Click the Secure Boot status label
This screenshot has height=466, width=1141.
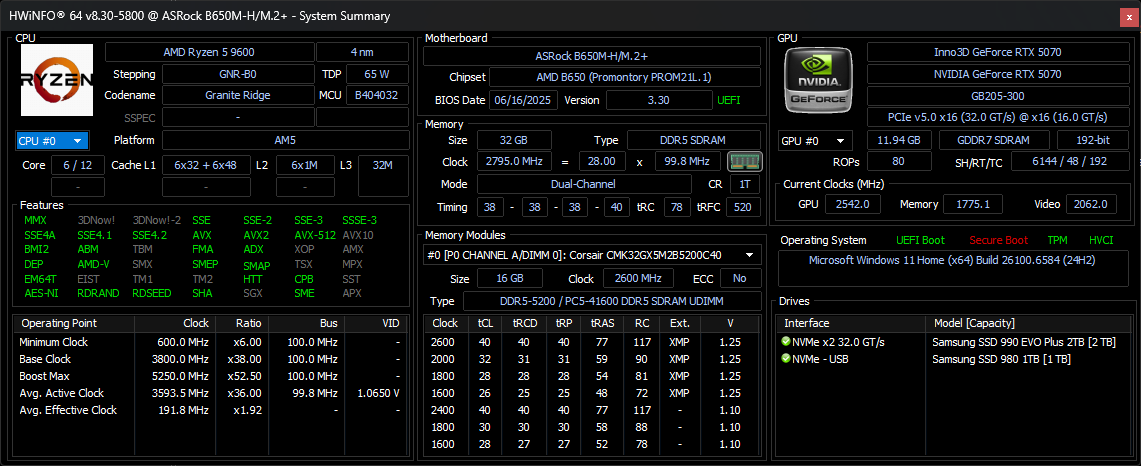coord(997,240)
